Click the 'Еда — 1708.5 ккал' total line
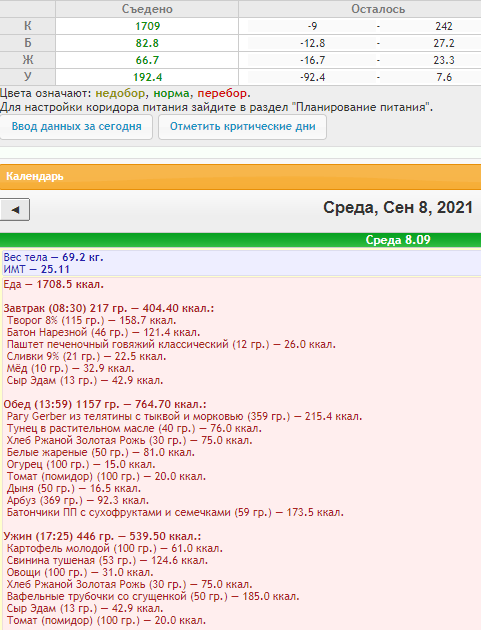Screen dimensions: 481x630 click(54, 284)
